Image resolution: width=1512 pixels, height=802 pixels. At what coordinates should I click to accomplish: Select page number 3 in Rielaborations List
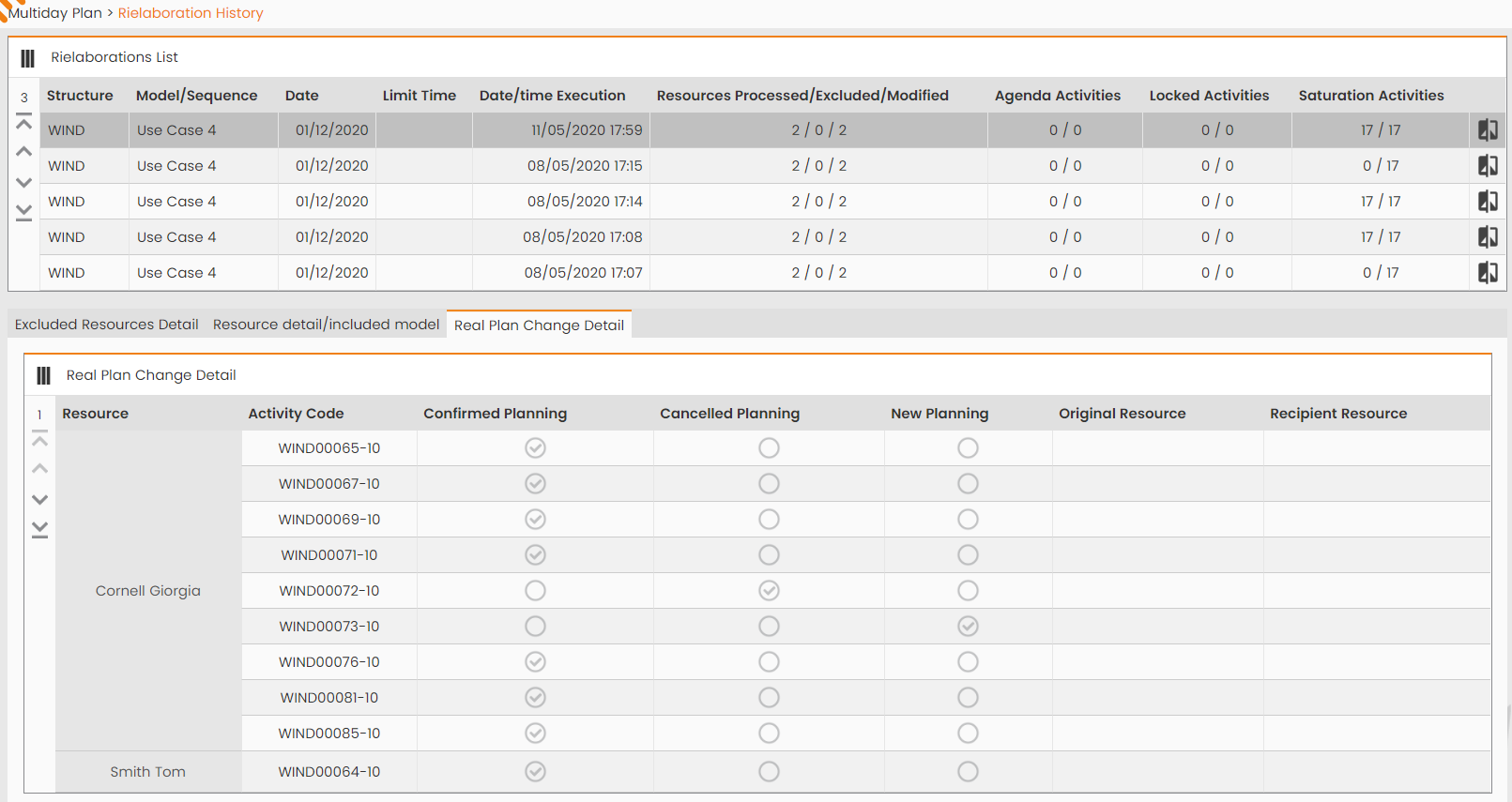(24, 98)
